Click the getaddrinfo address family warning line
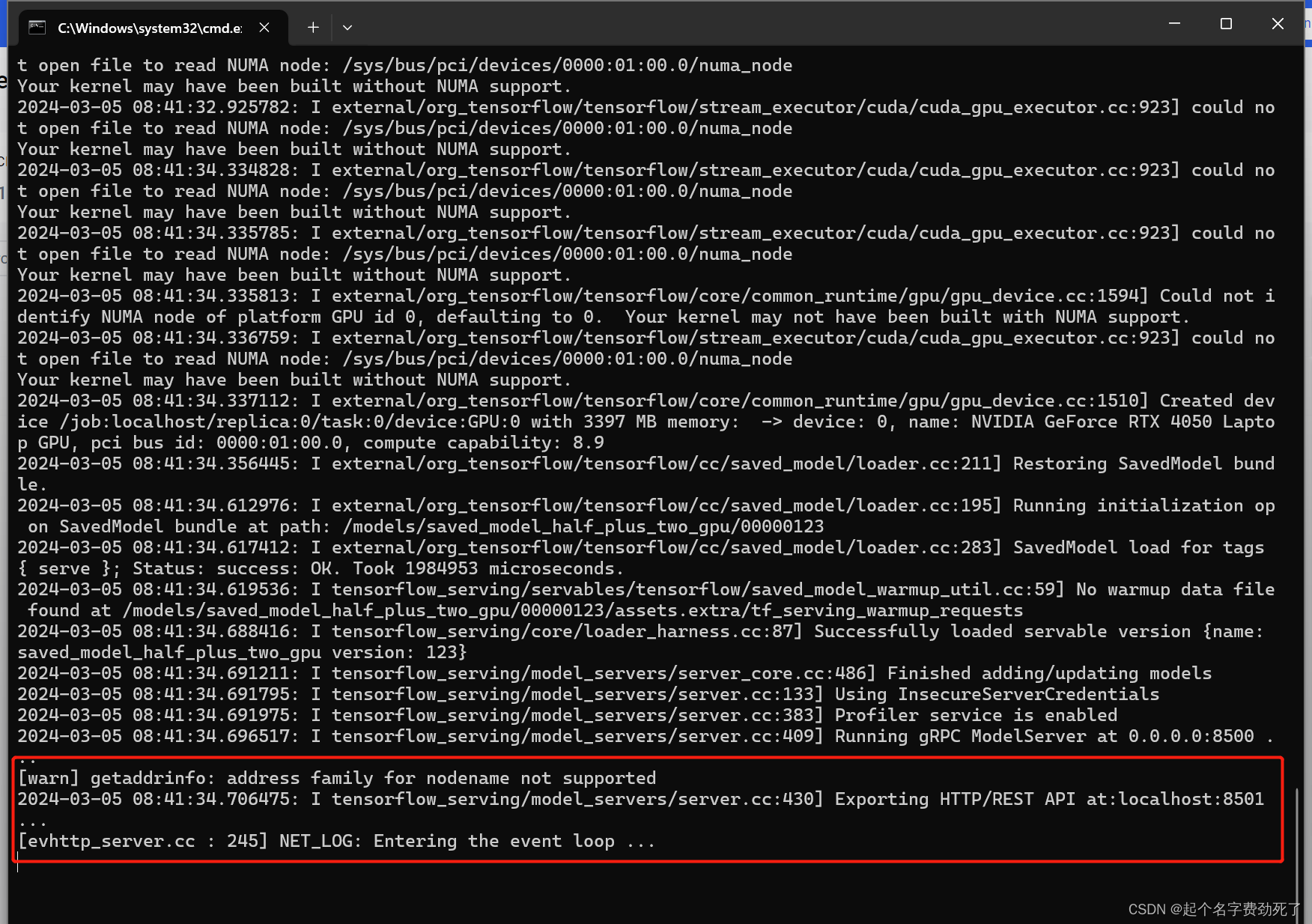 (x=336, y=777)
